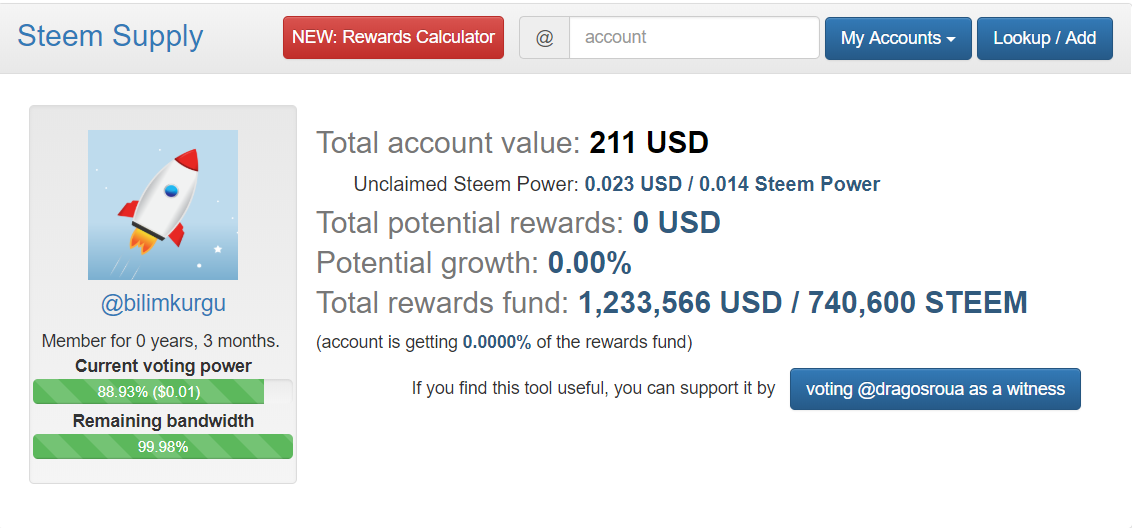Click the Total potential rewards 0 USD
Image resolution: width=1132 pixels, height=528 pixels.
(676, 222)
